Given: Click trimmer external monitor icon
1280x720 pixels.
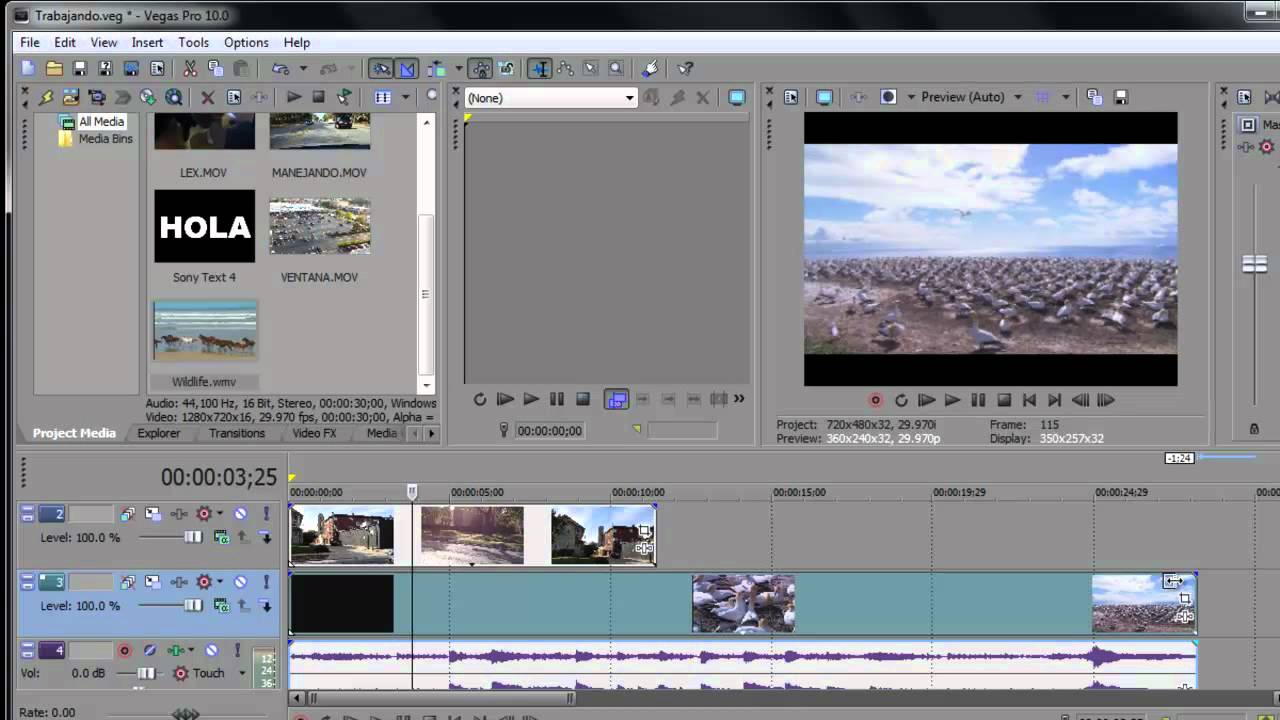Looking at the screenshot, I should click(x=737, y=97).
